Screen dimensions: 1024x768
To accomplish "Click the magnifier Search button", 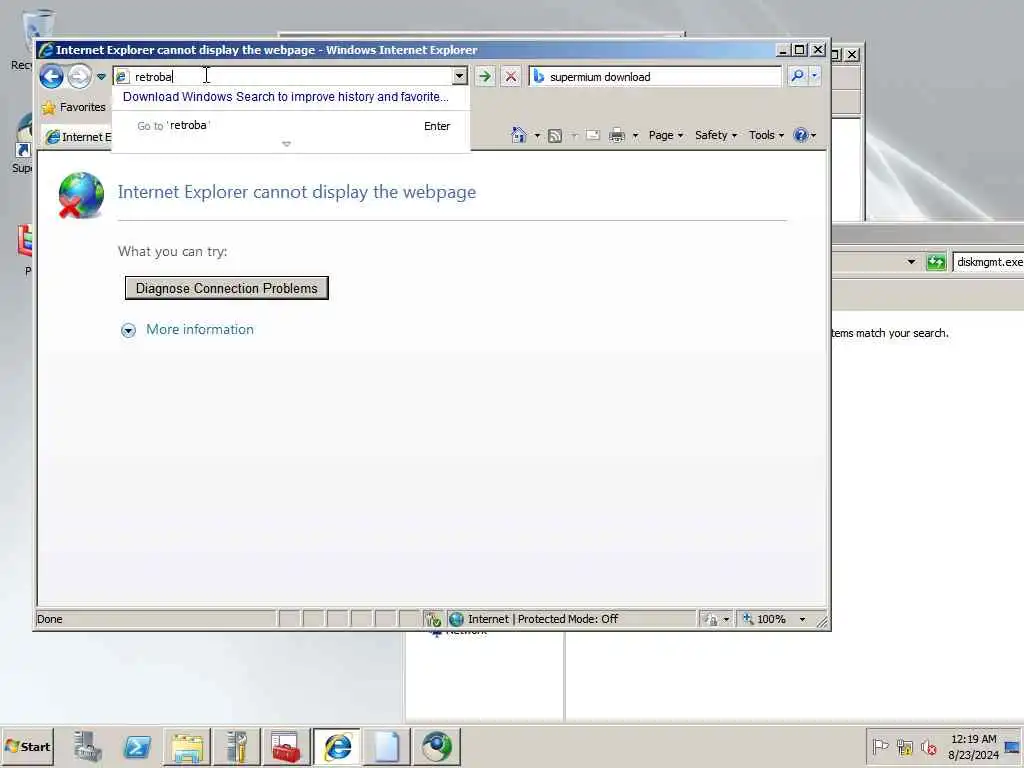I will pos(797,76).
